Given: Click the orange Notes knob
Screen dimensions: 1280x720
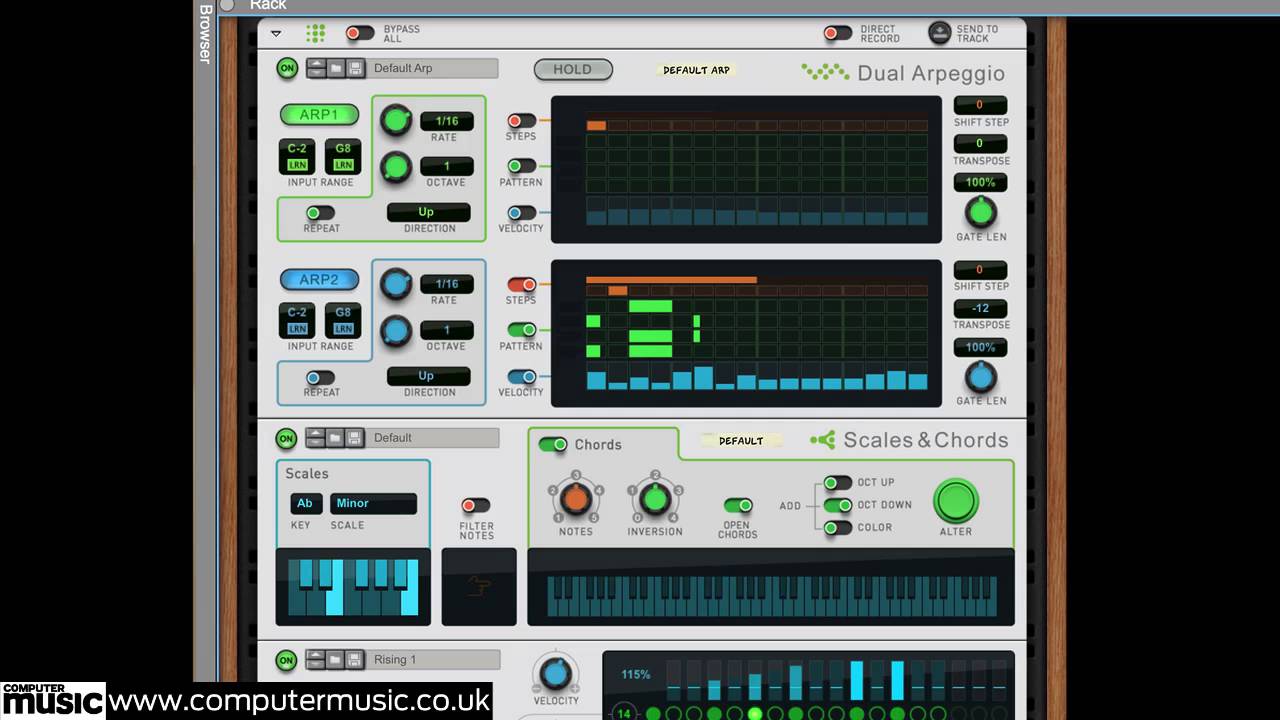Looking at the screenshot, I should [576, 498].
